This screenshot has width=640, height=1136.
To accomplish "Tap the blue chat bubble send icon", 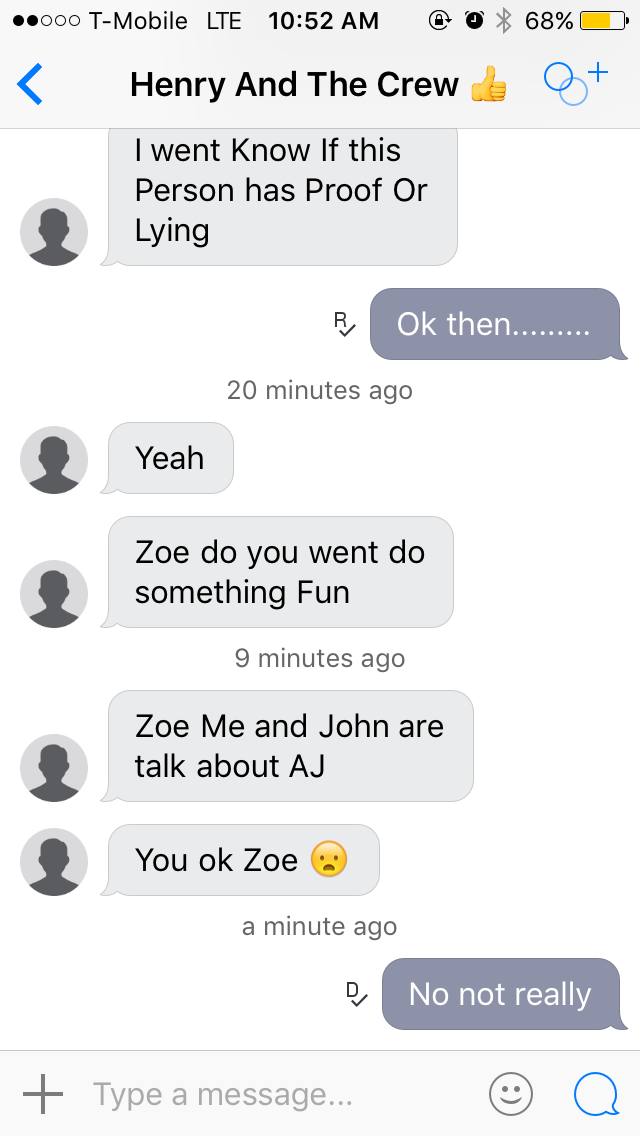I will tap(597, 1094).
